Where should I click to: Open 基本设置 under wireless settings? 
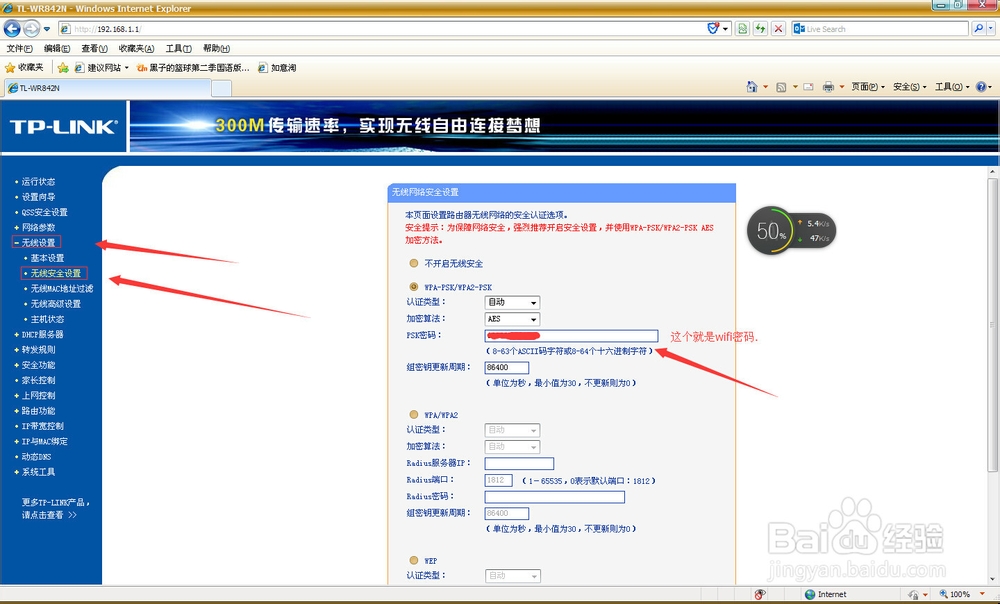(x=47, y=258)
